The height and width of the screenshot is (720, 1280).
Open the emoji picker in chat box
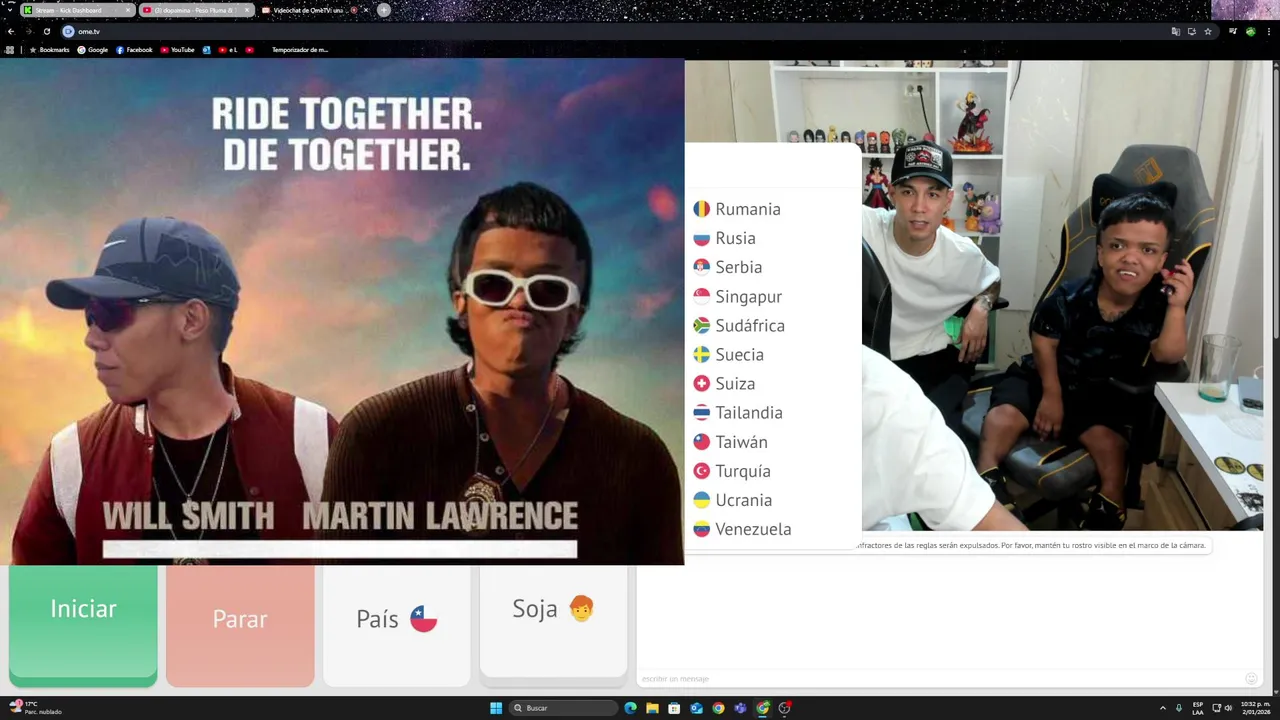pyautogui.click(x=1251, y=679)
